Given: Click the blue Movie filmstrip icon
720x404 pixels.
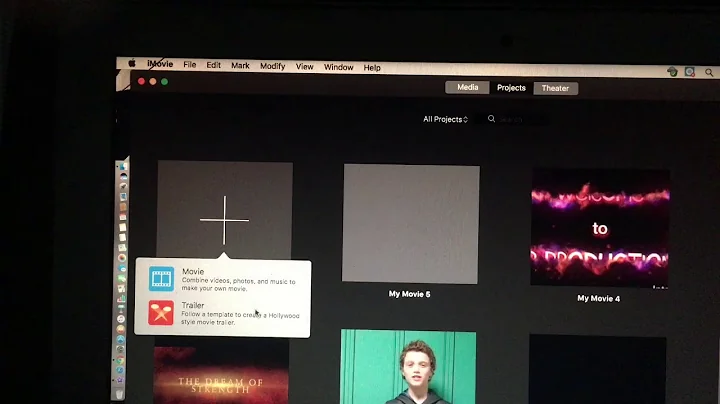Looking at the screenshot, I should point(161,279).
